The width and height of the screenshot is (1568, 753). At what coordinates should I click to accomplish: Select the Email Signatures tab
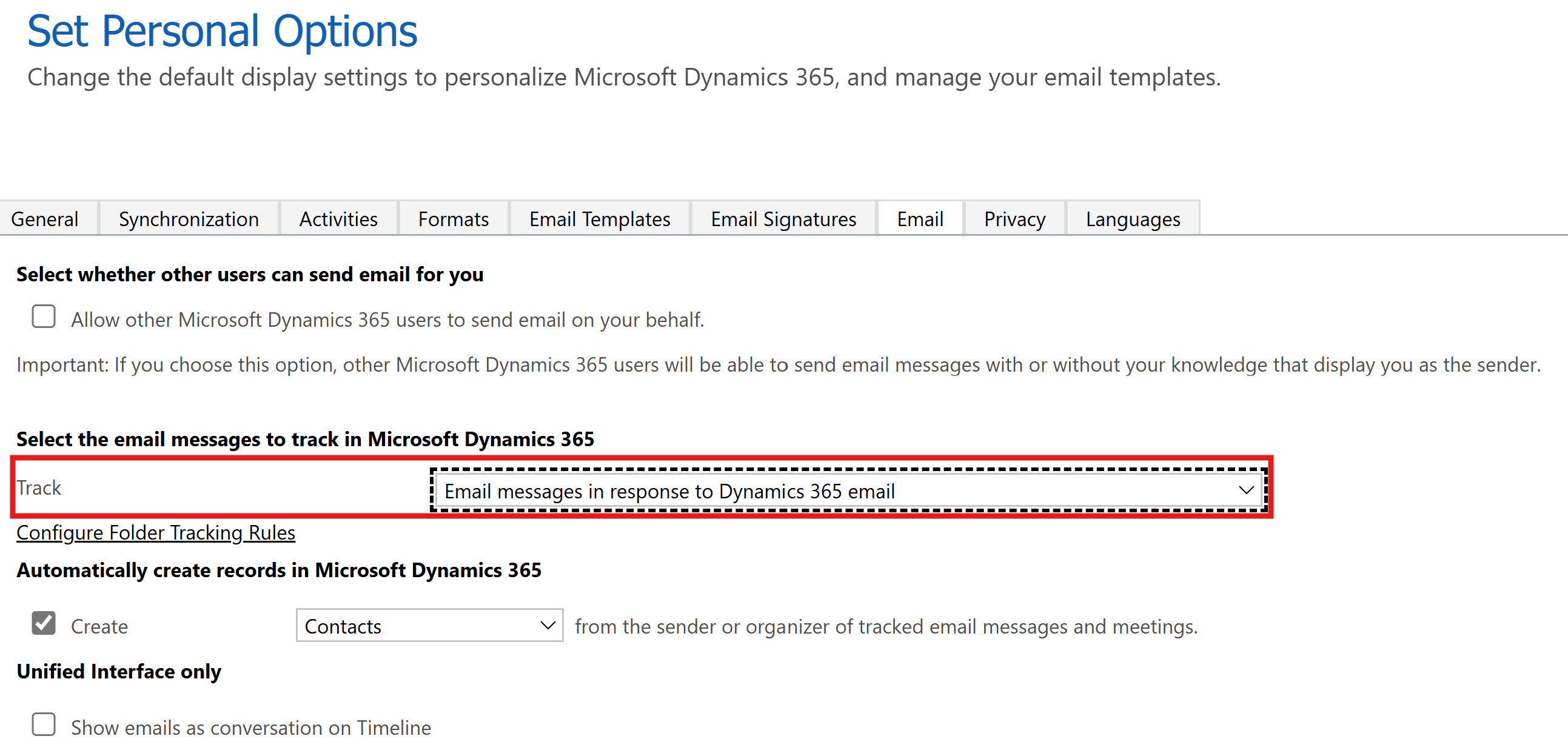point(783,218)
